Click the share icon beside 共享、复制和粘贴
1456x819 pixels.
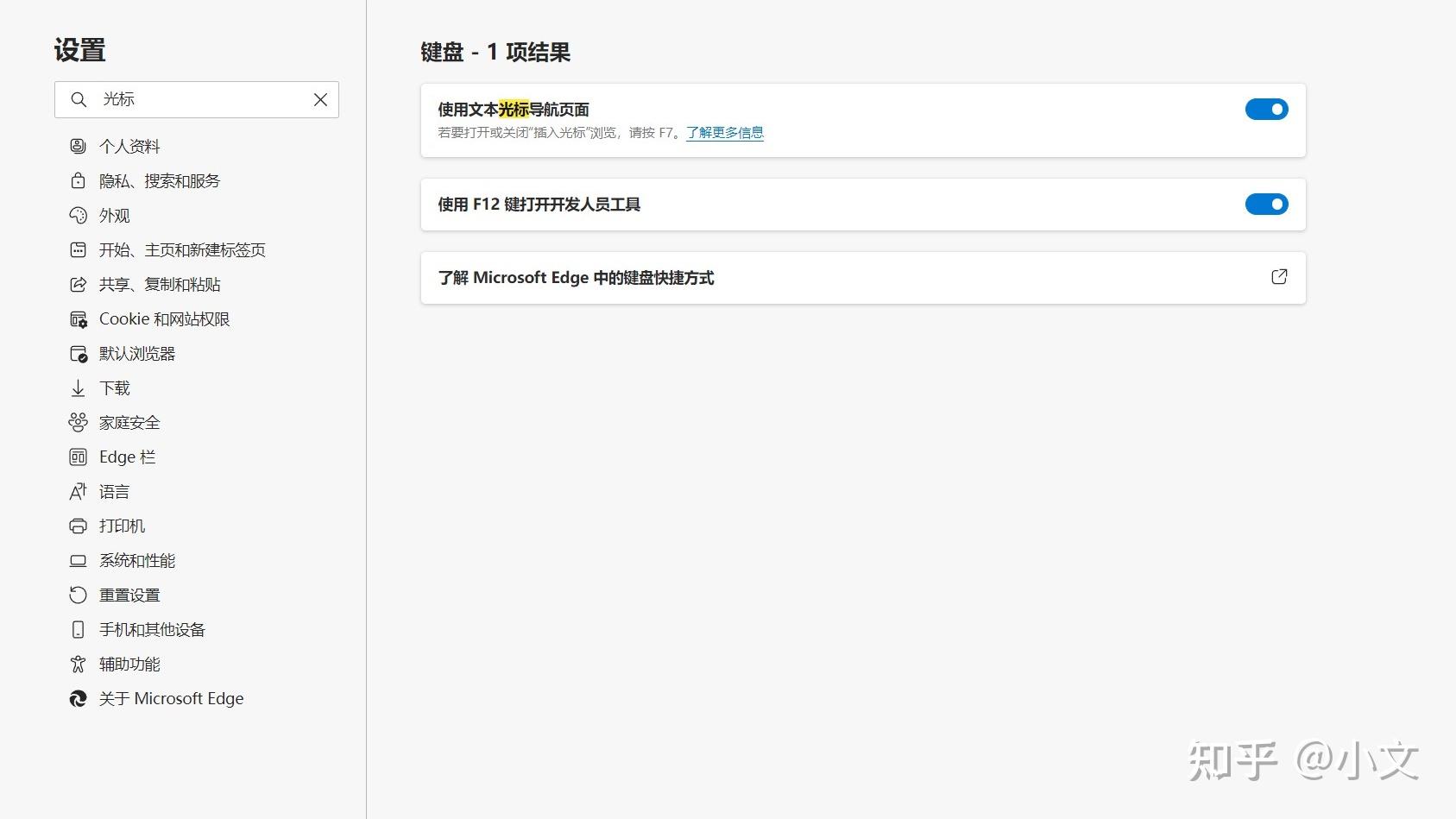(x=78, y=284)
